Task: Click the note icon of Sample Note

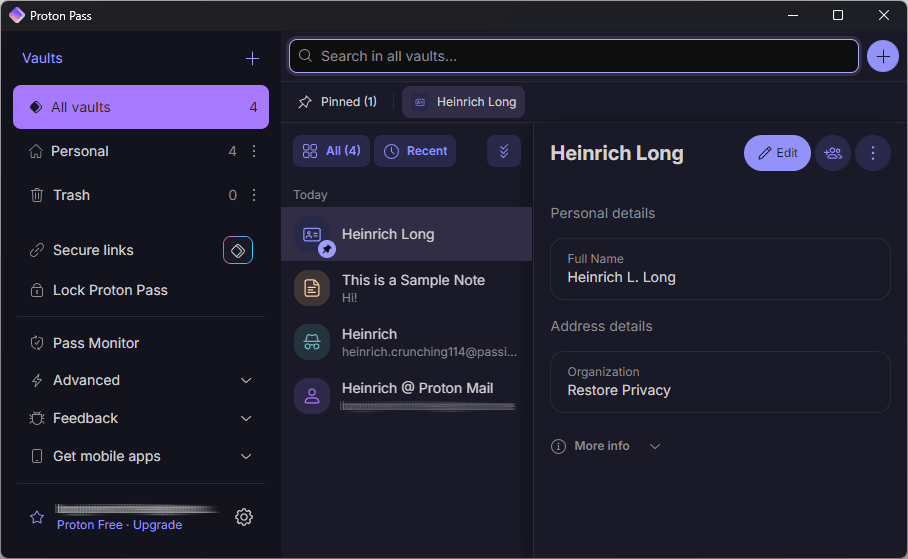Action: tap(312, 288)
